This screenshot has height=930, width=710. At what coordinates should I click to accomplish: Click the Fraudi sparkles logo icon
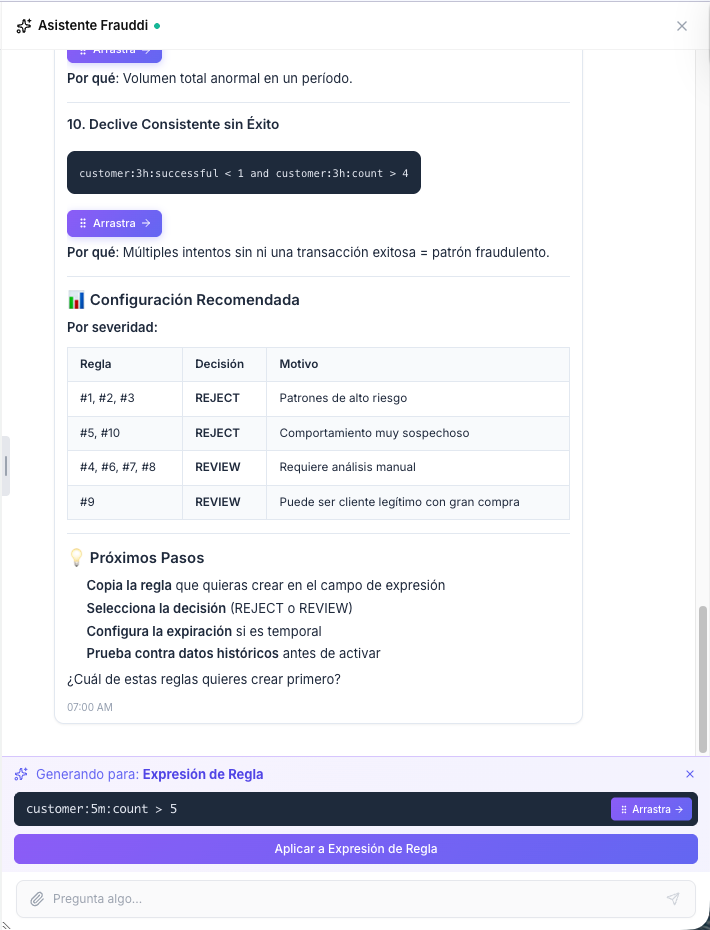pyautogui.click(x=22, y=25)
